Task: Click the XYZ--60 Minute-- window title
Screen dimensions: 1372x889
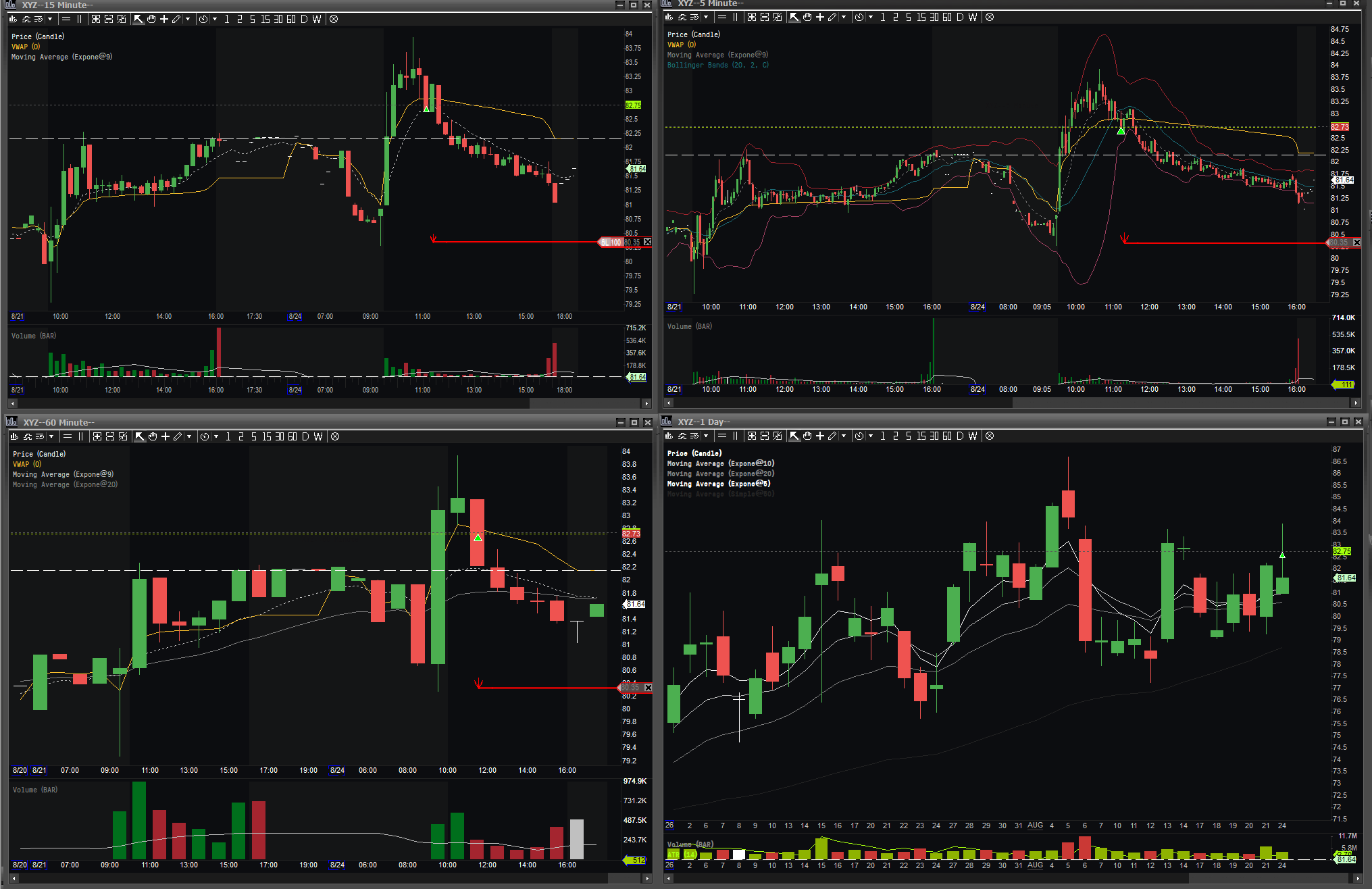Action: point(59,422)
